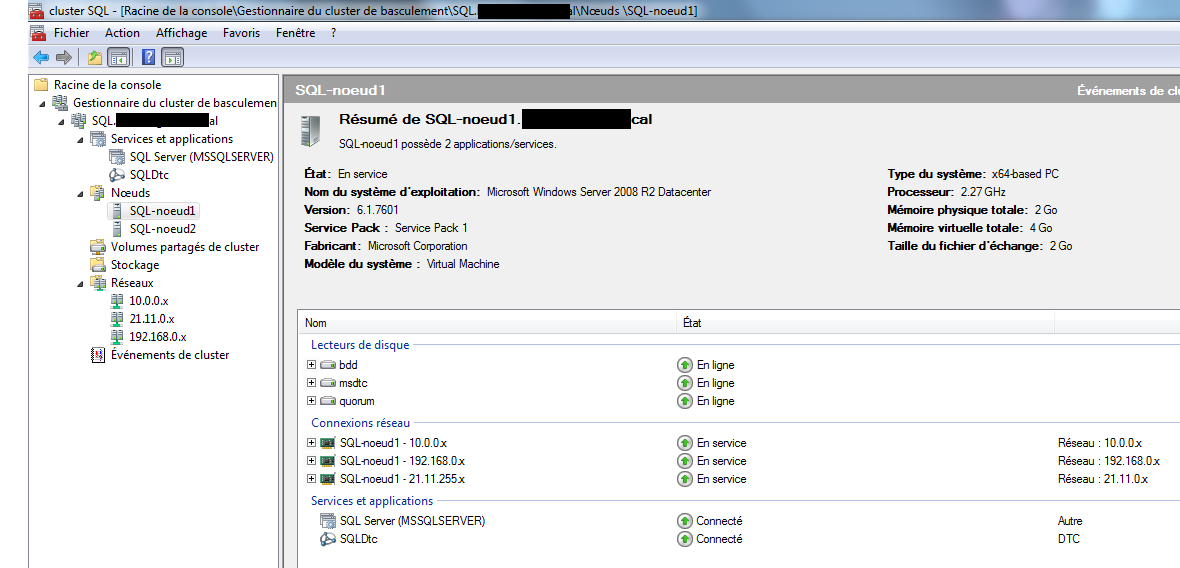Viewport: 1180px width, 568px height.
Task: Open the Affichage menu
Action: (x=181, y=33)
